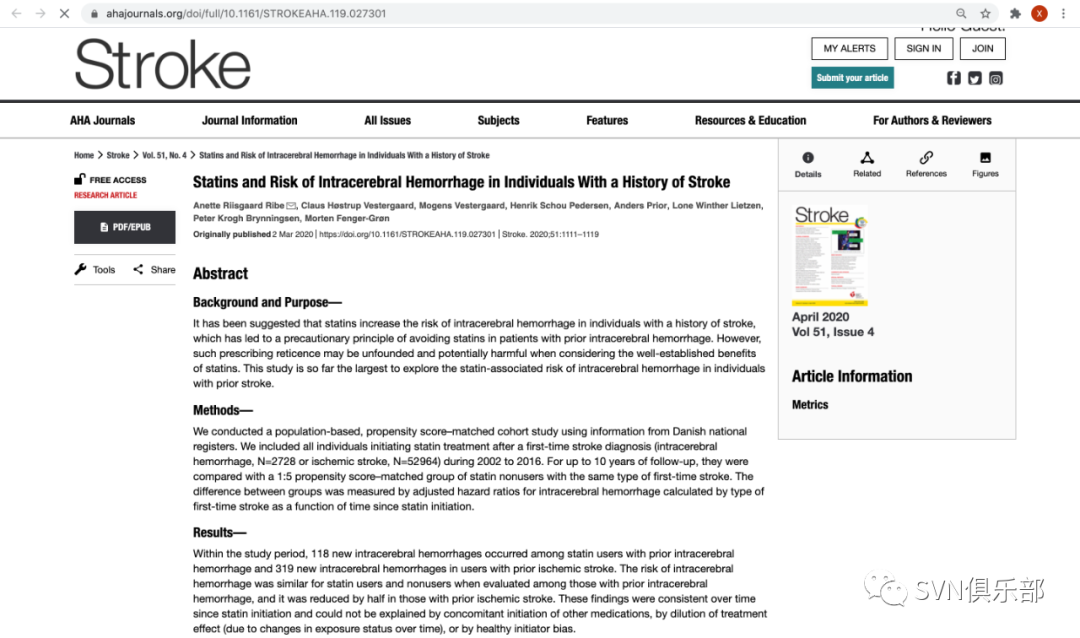Open the browser extensions puzzle icon
The image size is (1080, 638).
[1015, 13]
